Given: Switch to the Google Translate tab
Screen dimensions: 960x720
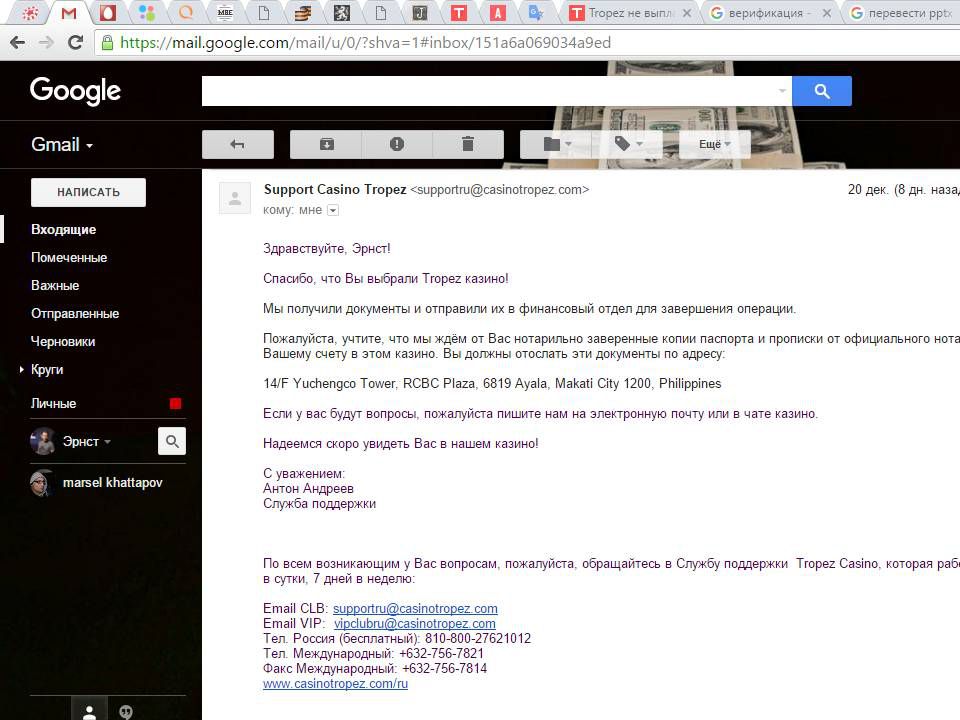Looking at the screenshot, I should pyautogui.click(x=536, y=13).
